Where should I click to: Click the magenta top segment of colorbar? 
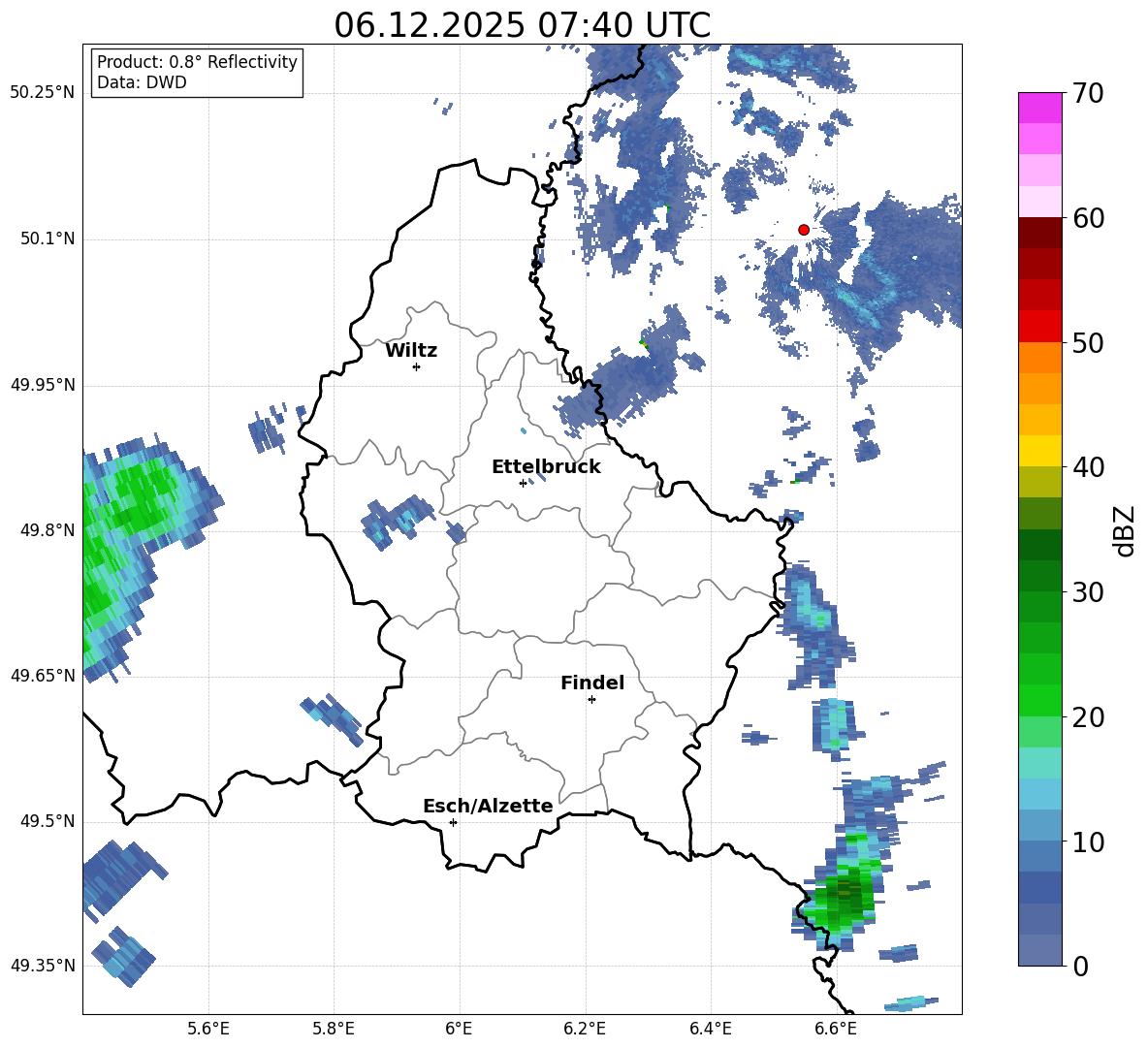click(x=1039, y=109)
